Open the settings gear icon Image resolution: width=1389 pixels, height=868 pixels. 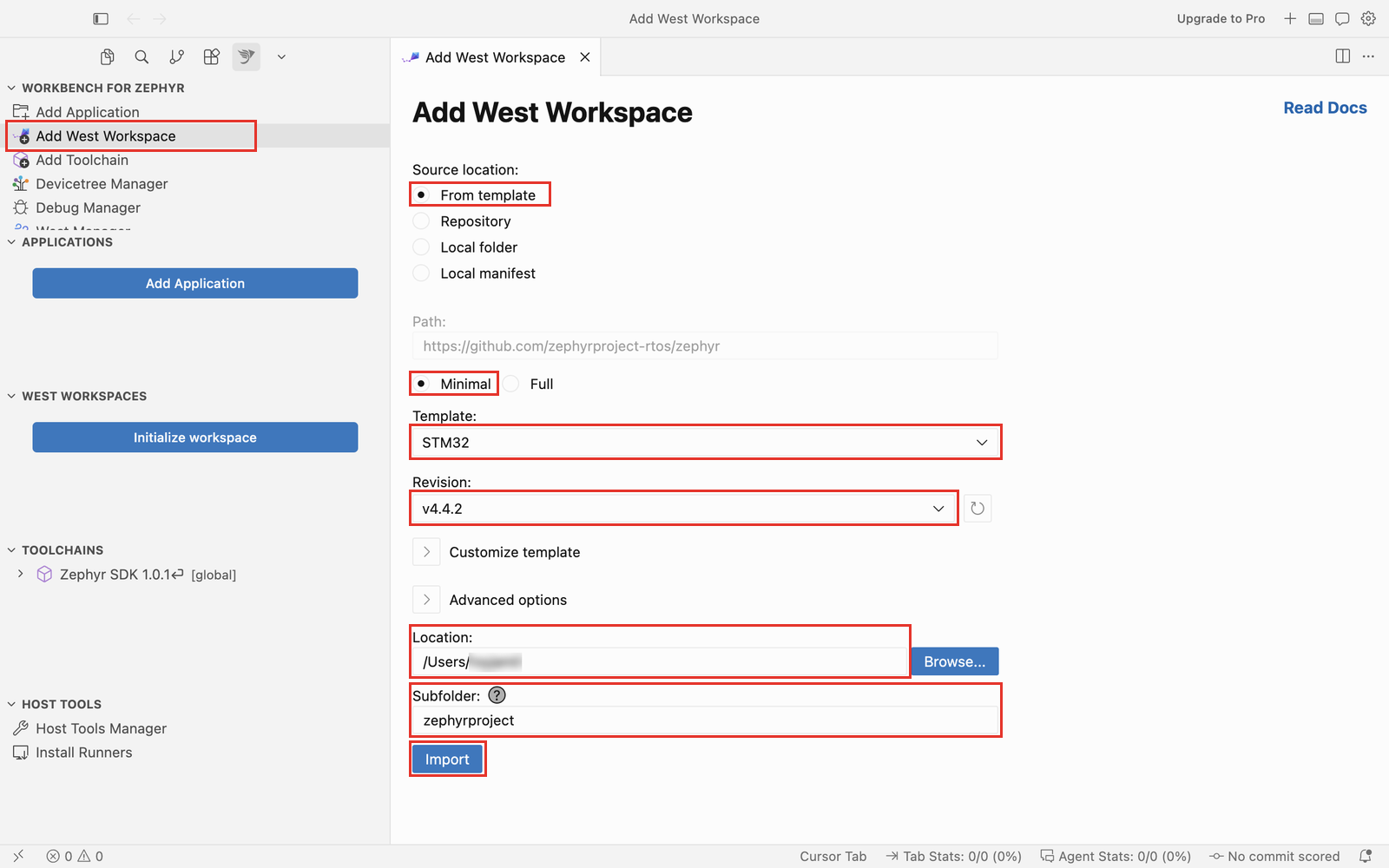pyautogui.click(x=1368, y=18)
